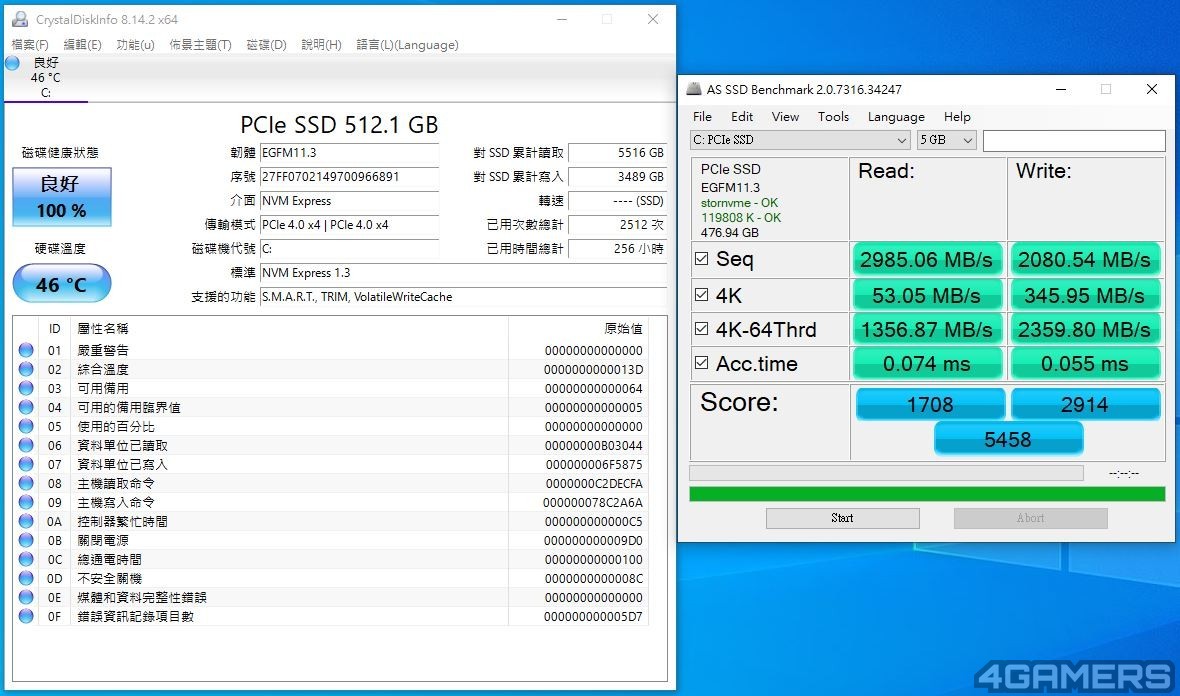Viewport: 1180px width, 696px height.
Task: Click status orb of attribute 04 可用的備用臨界值
Action: (26, 407)
